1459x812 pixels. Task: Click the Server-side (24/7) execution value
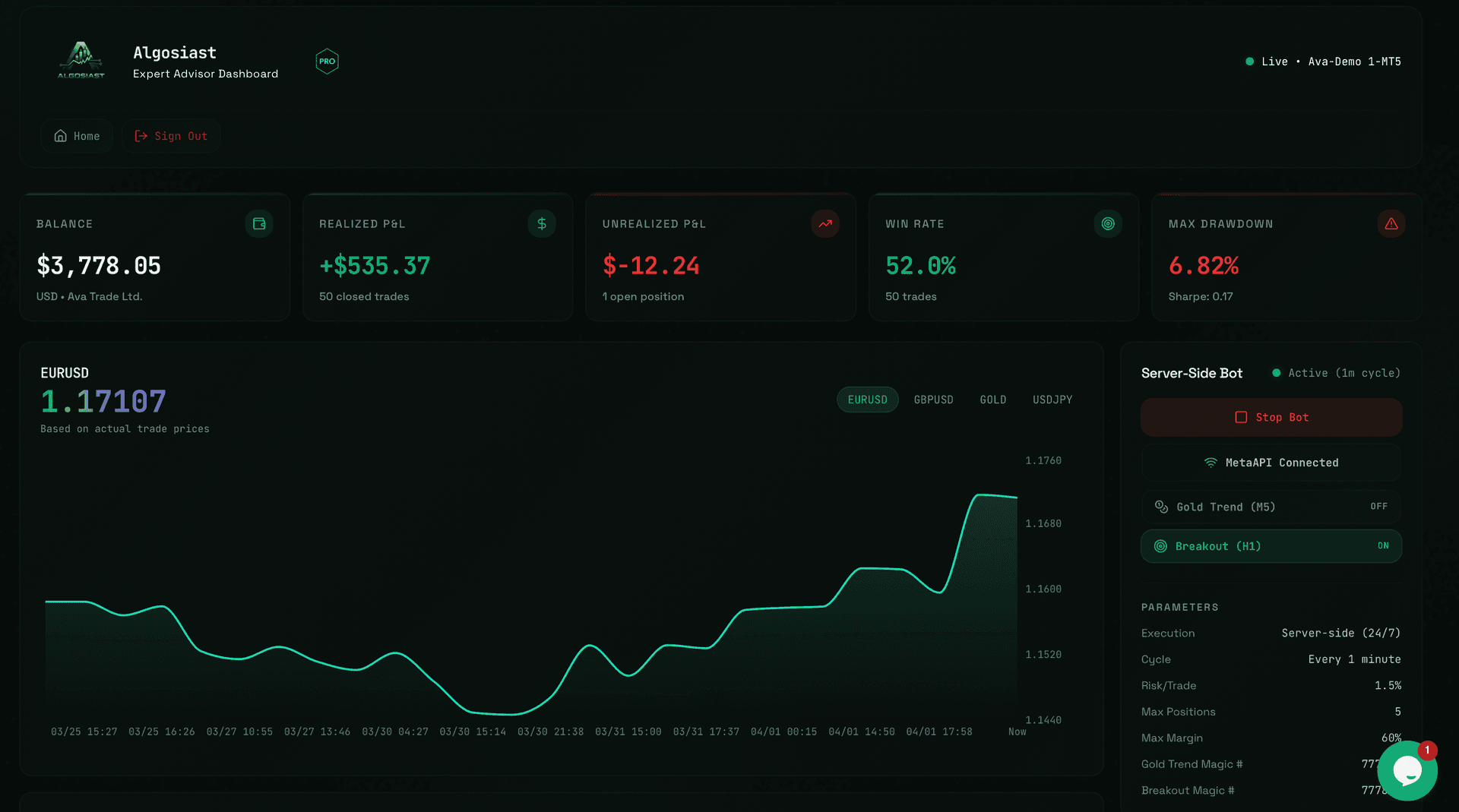pyautogui.click(x=1340, y=633)
